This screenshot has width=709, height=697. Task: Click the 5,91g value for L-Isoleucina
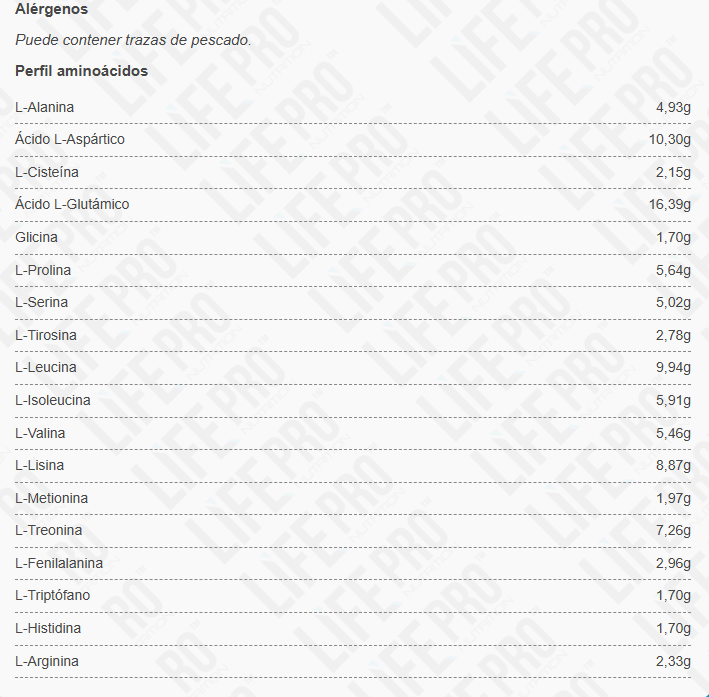point(673,400)
